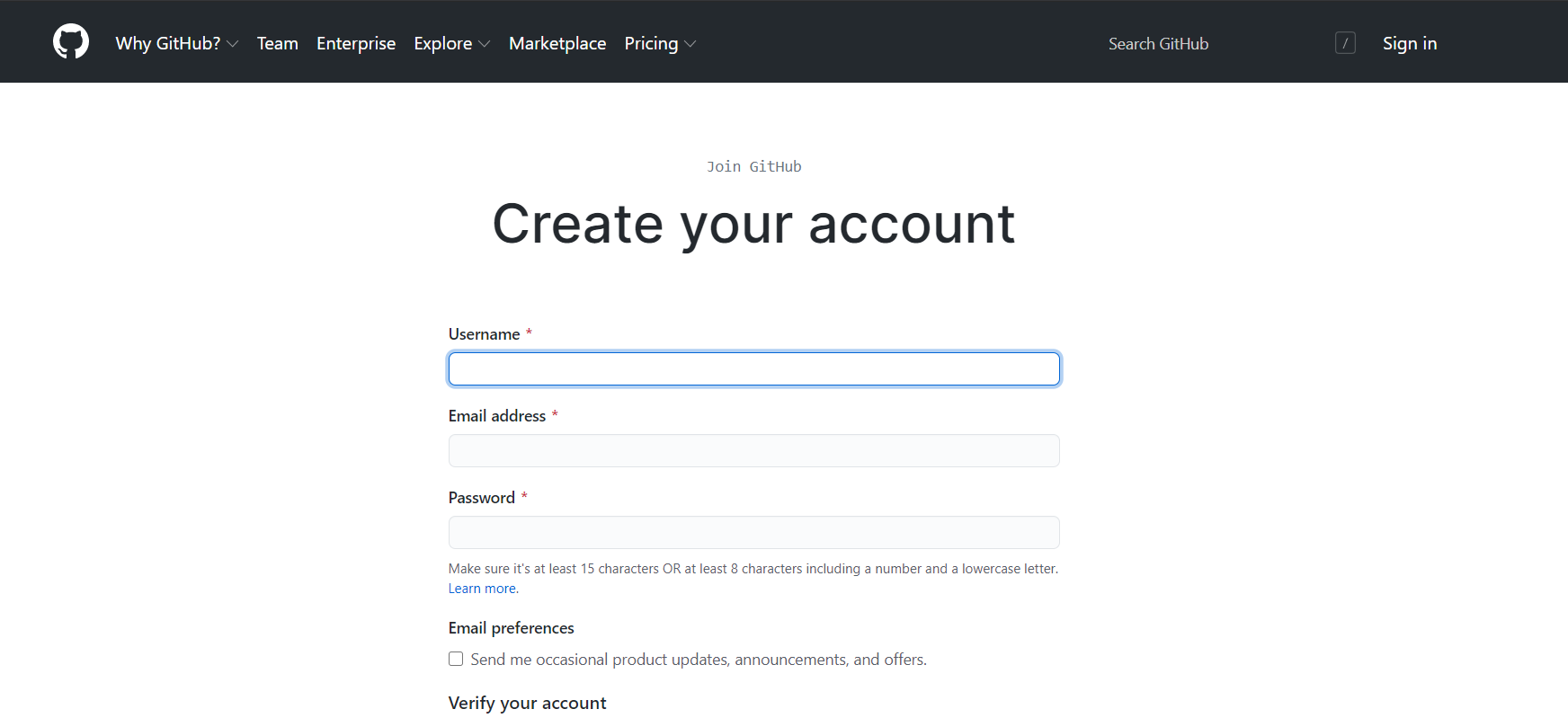
Task: Click into the Username input field
Action: [754, 369]
